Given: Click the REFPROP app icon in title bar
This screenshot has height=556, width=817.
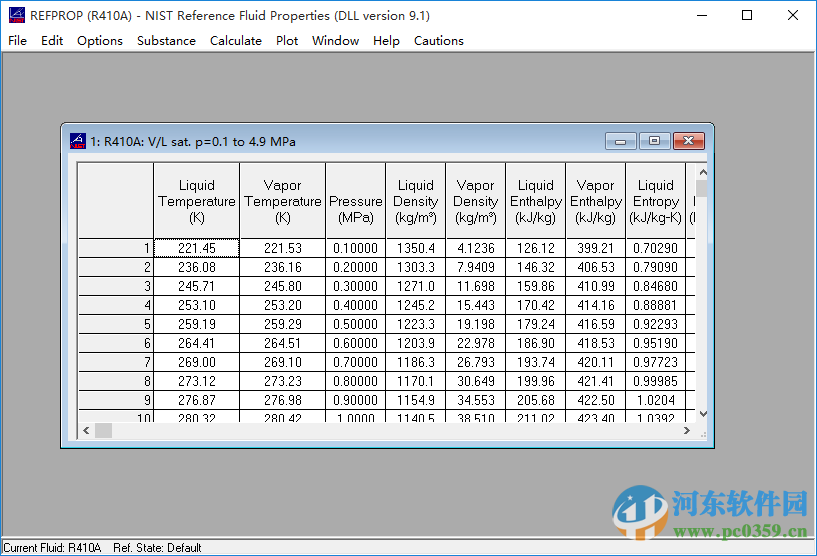Looking at the screenshot, I should click(x=16, y=15).
